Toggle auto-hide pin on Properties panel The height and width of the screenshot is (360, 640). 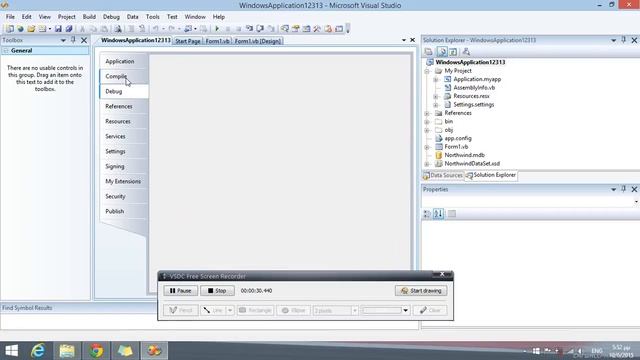pyautogui.click(x=624, y=189)
